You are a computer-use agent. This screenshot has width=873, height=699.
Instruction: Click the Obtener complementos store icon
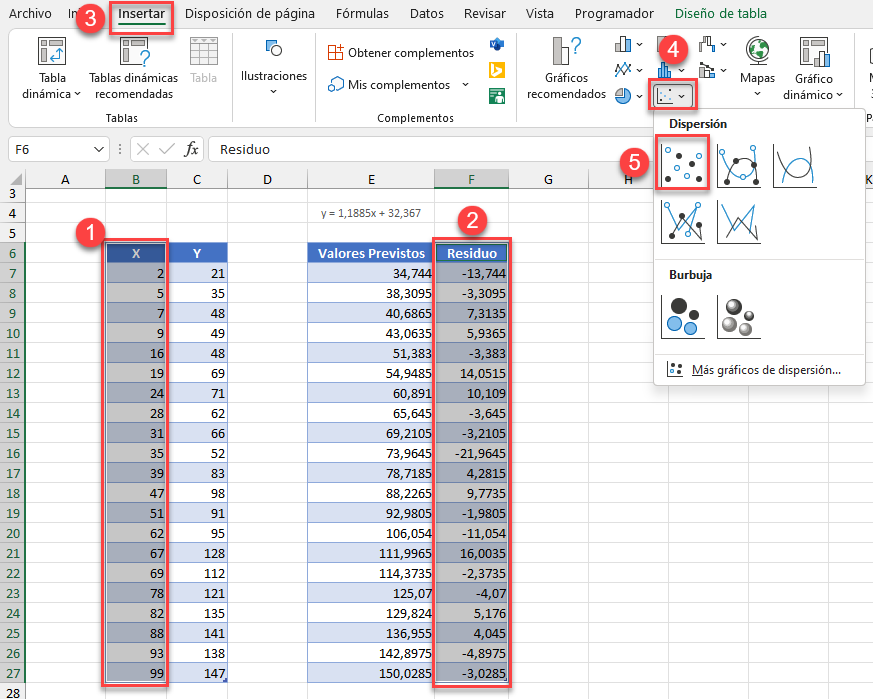click(x=335, y=52)
